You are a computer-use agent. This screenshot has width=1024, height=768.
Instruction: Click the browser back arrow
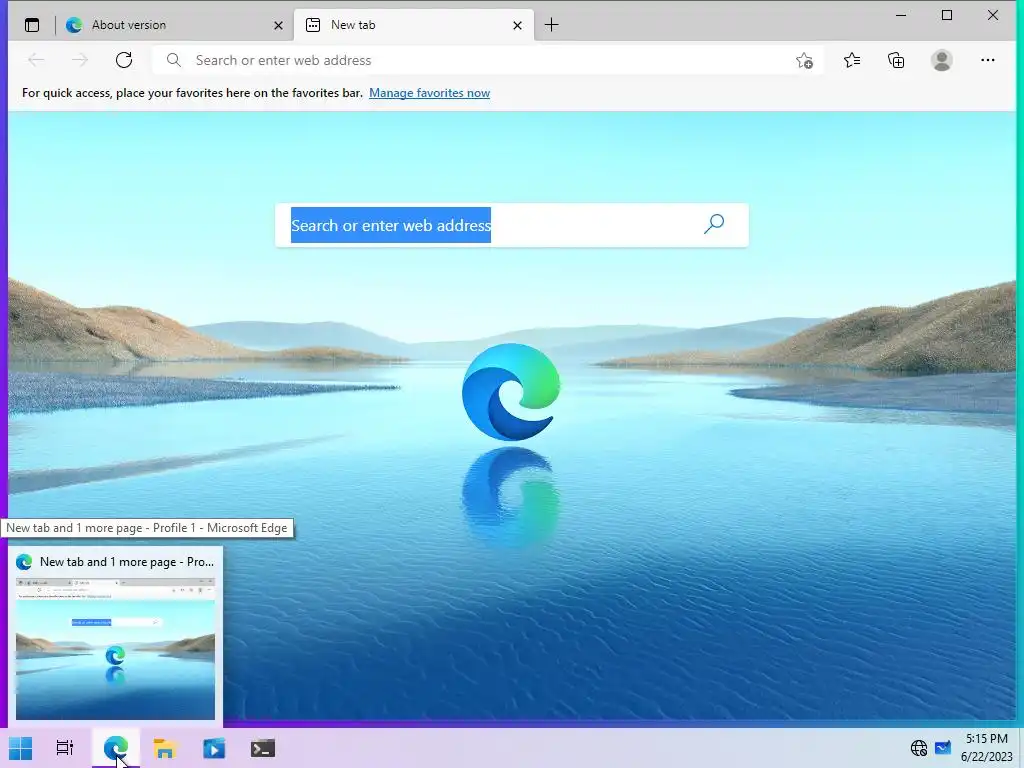click(36, 60)
